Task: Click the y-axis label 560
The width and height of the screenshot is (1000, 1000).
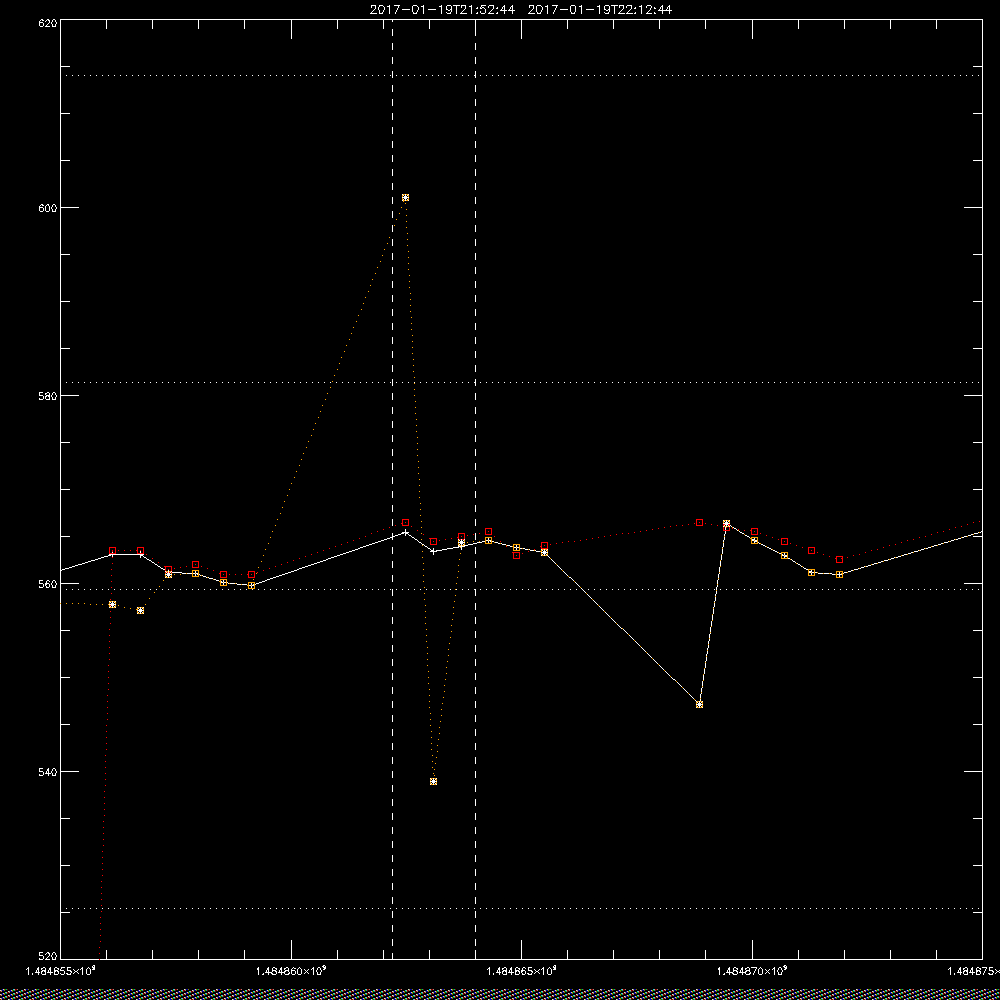Action: (48, 584)
